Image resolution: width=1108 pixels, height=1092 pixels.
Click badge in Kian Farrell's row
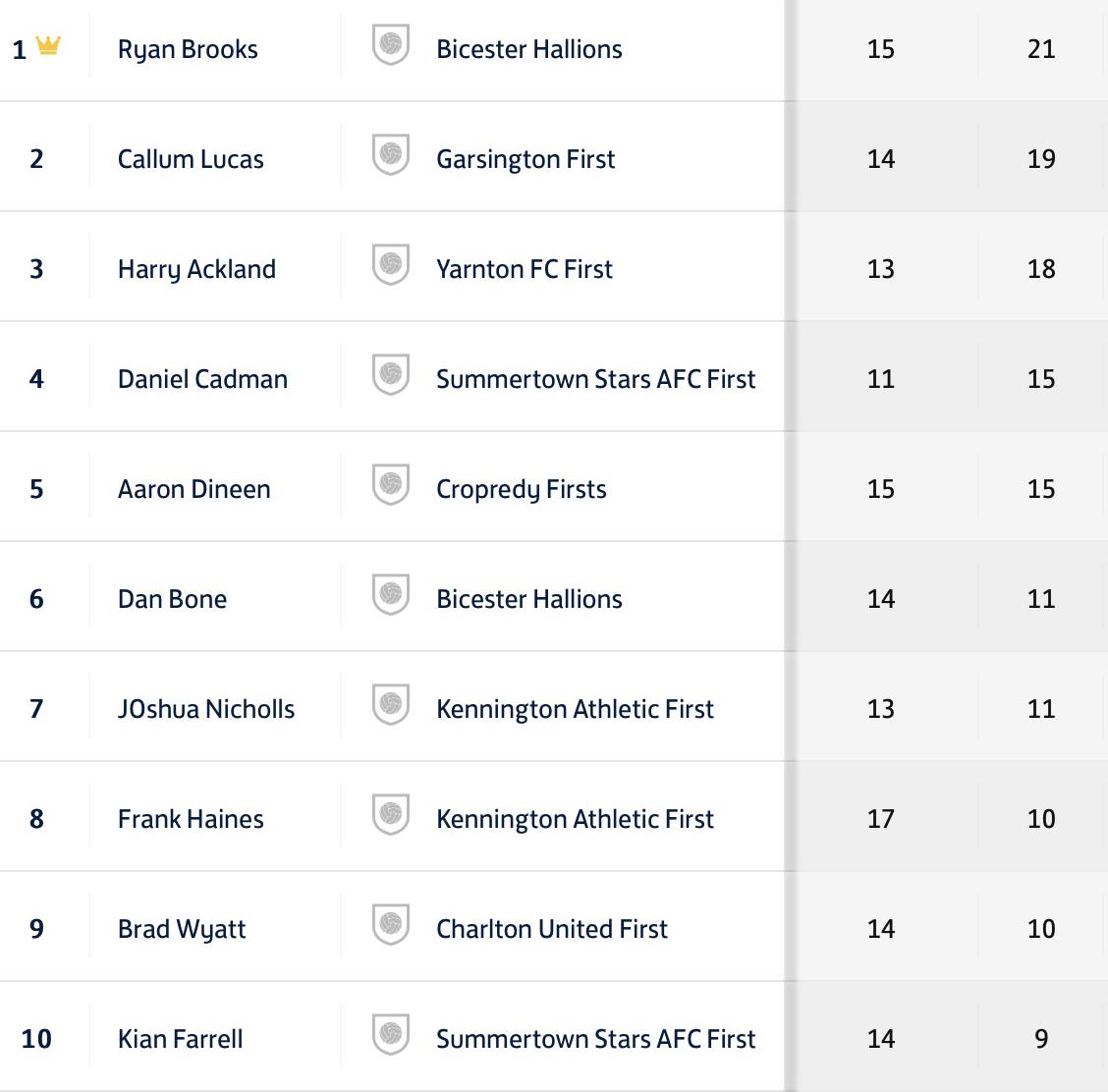(391, 1036)
